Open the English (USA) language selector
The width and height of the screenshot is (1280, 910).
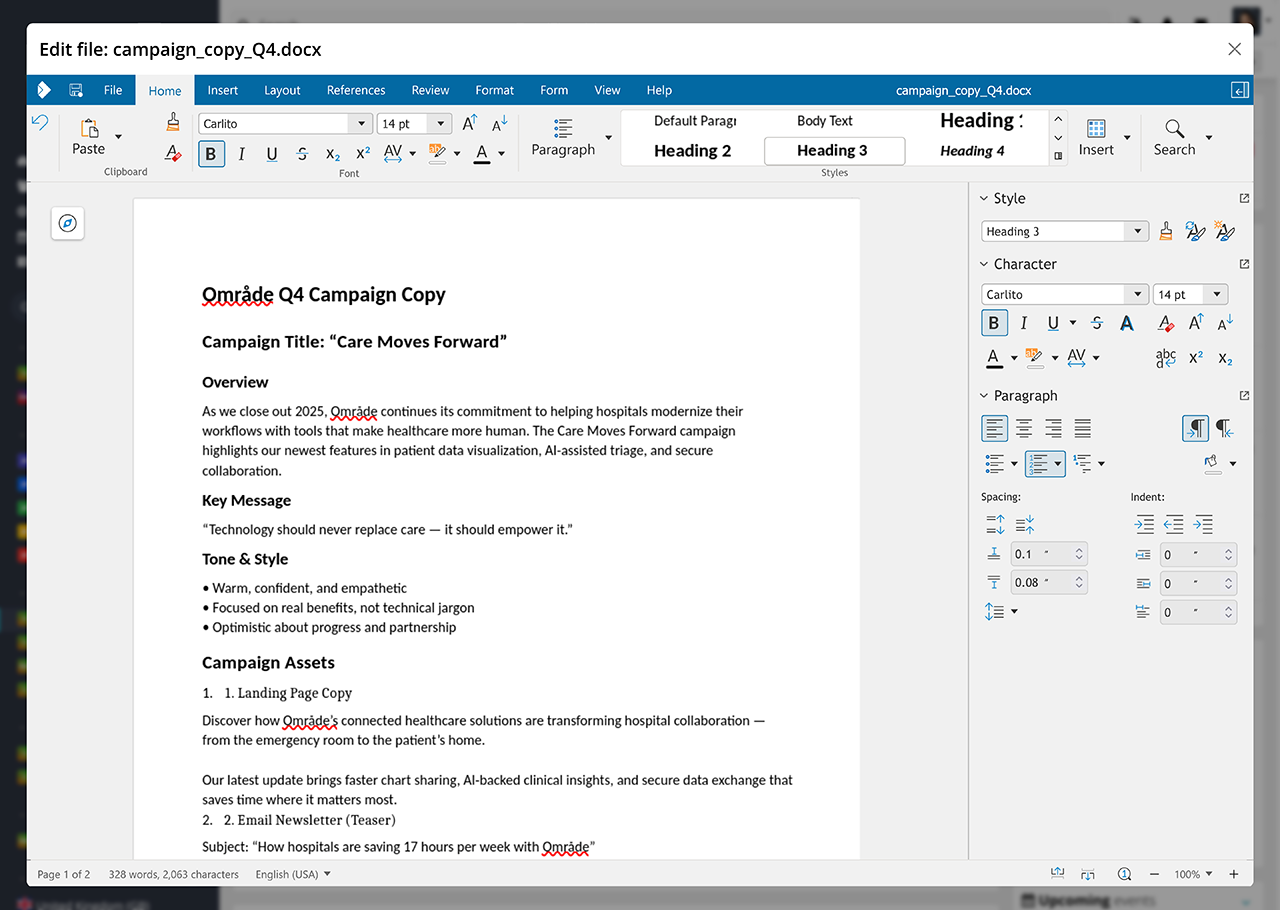point(292,874)
